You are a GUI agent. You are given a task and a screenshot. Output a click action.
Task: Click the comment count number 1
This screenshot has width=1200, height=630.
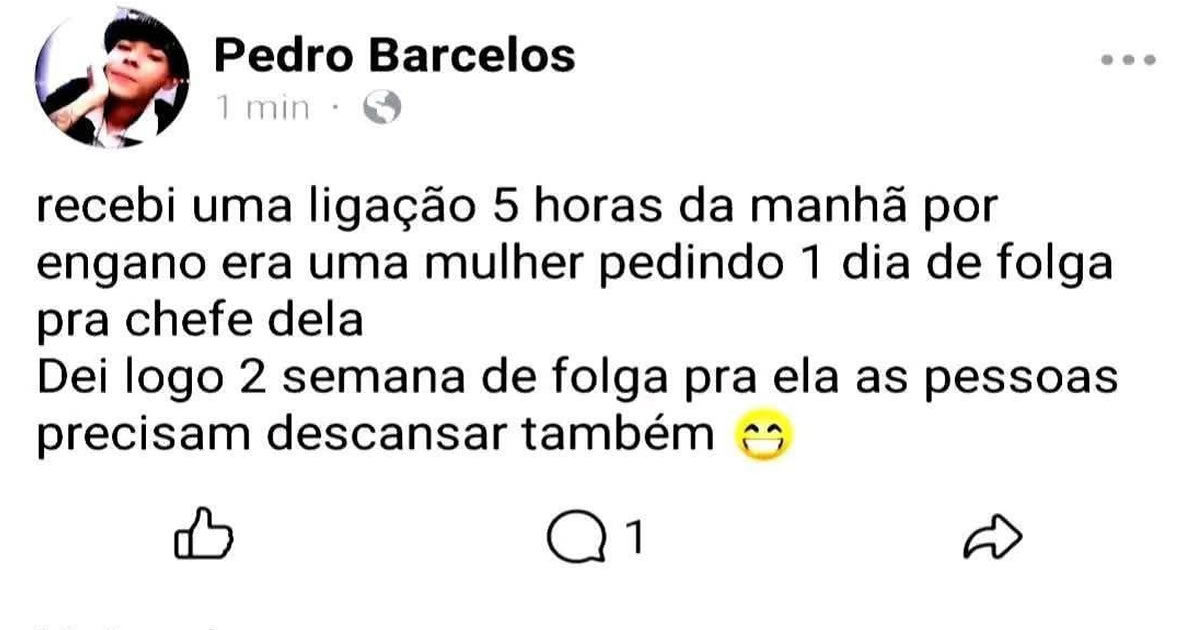point(631,541)
